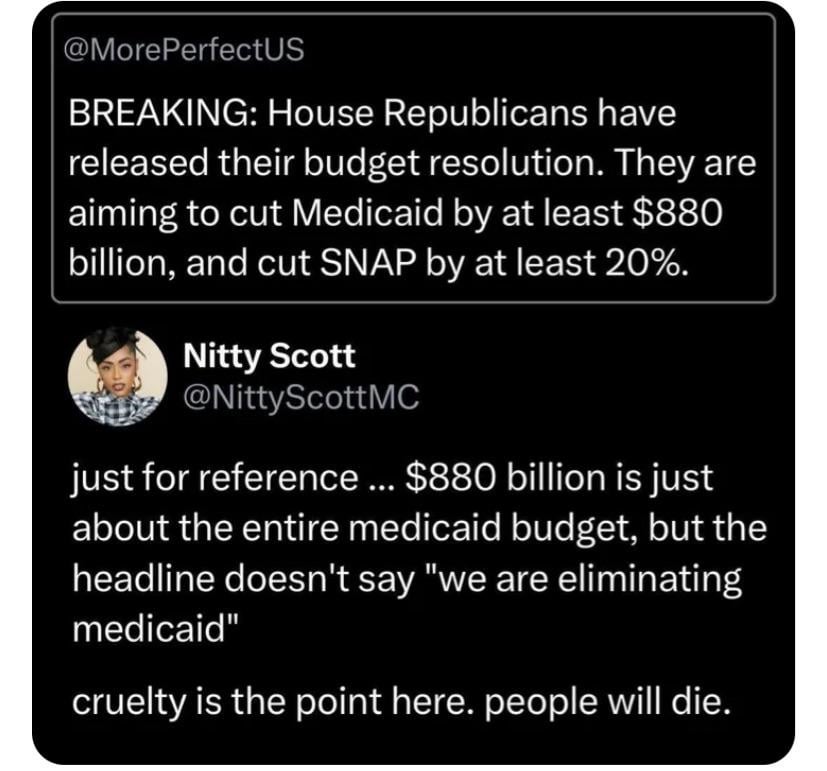Viewport: 827px width, 771px height.
Task: Open Nitty Scott's profile picture
Action: [x=116, y=377]
